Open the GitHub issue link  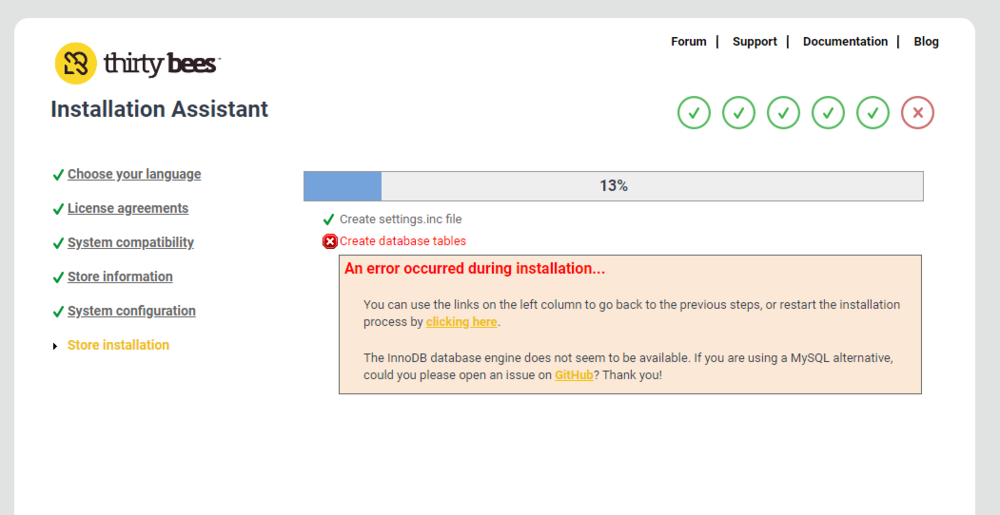pos(574,375)
